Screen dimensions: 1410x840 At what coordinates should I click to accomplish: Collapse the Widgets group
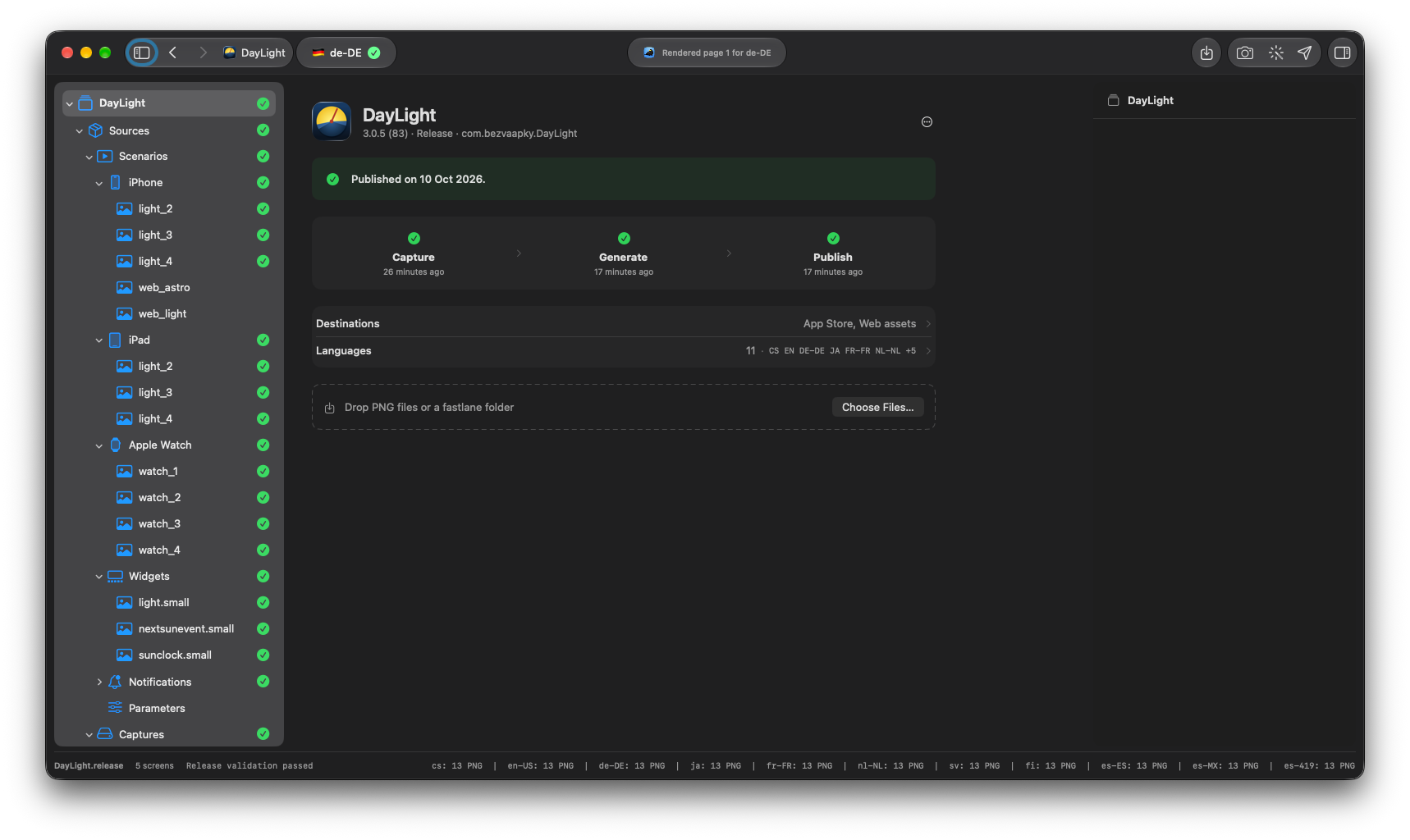coord(99,577)
